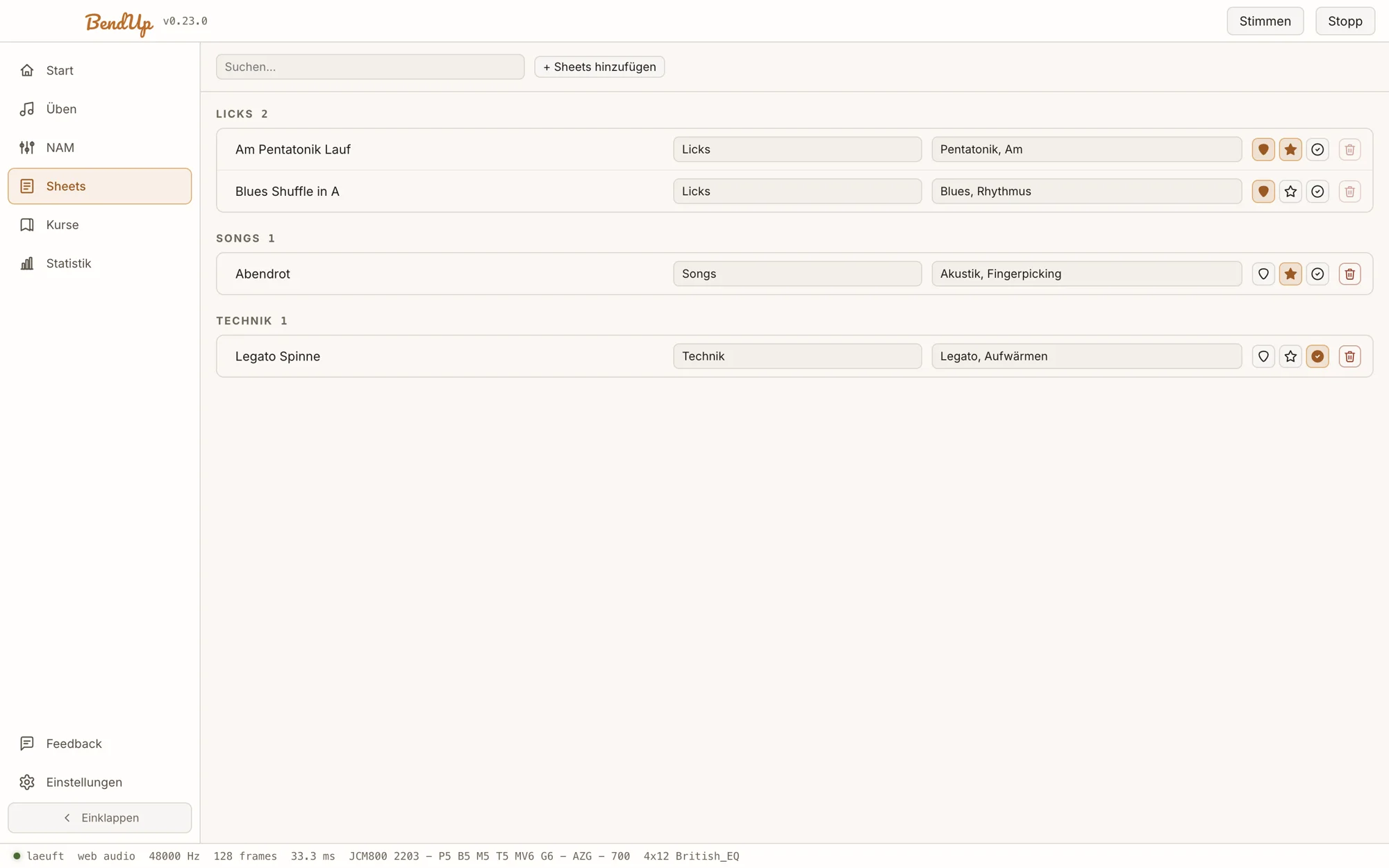Mark Blues Shuffle in A completed

[1317, 191]
